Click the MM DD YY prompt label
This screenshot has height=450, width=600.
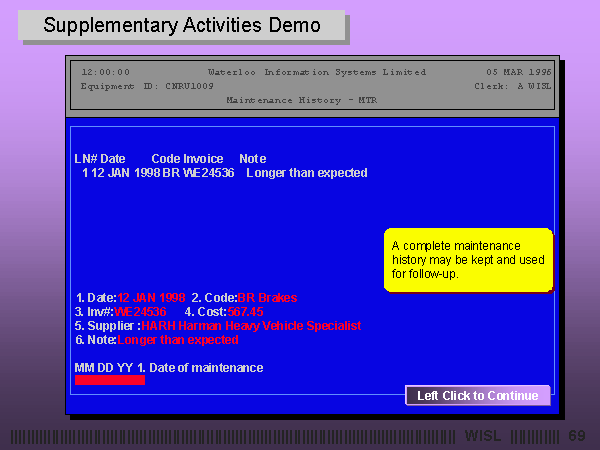[x=104, y=368]
